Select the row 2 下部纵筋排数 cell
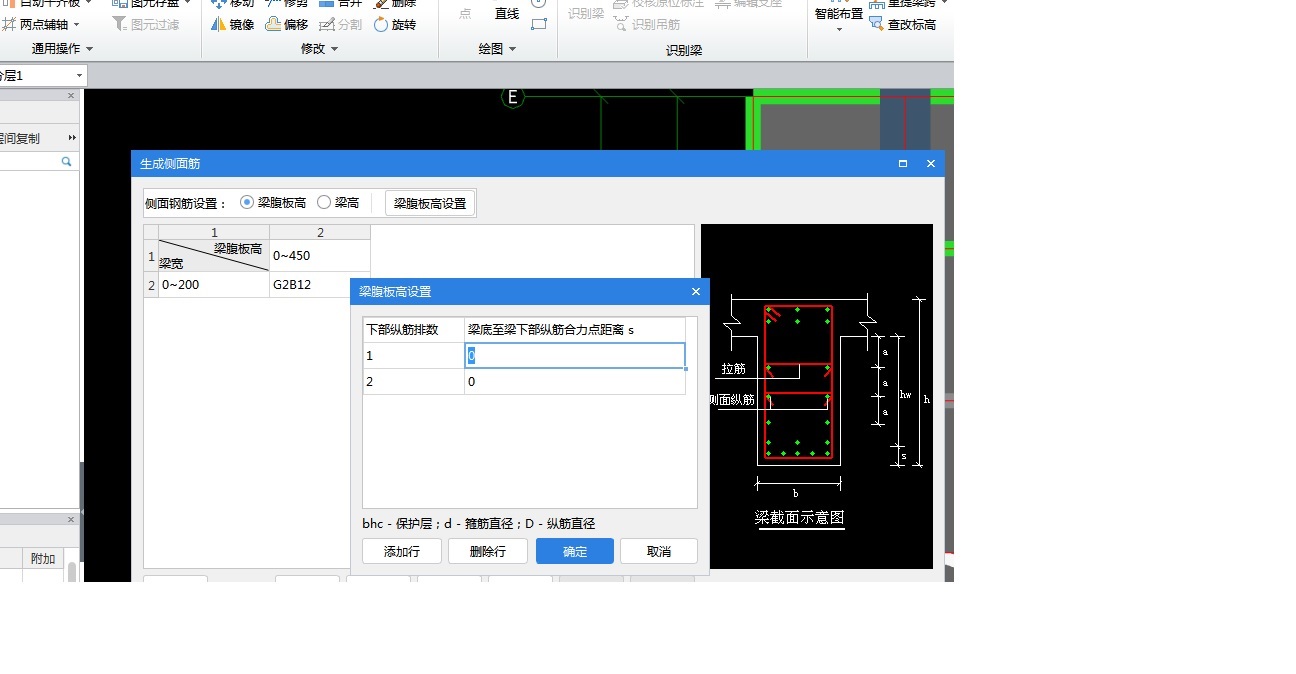The height and width of the screenshot is (674, 1296). click(x=414, y=381)
